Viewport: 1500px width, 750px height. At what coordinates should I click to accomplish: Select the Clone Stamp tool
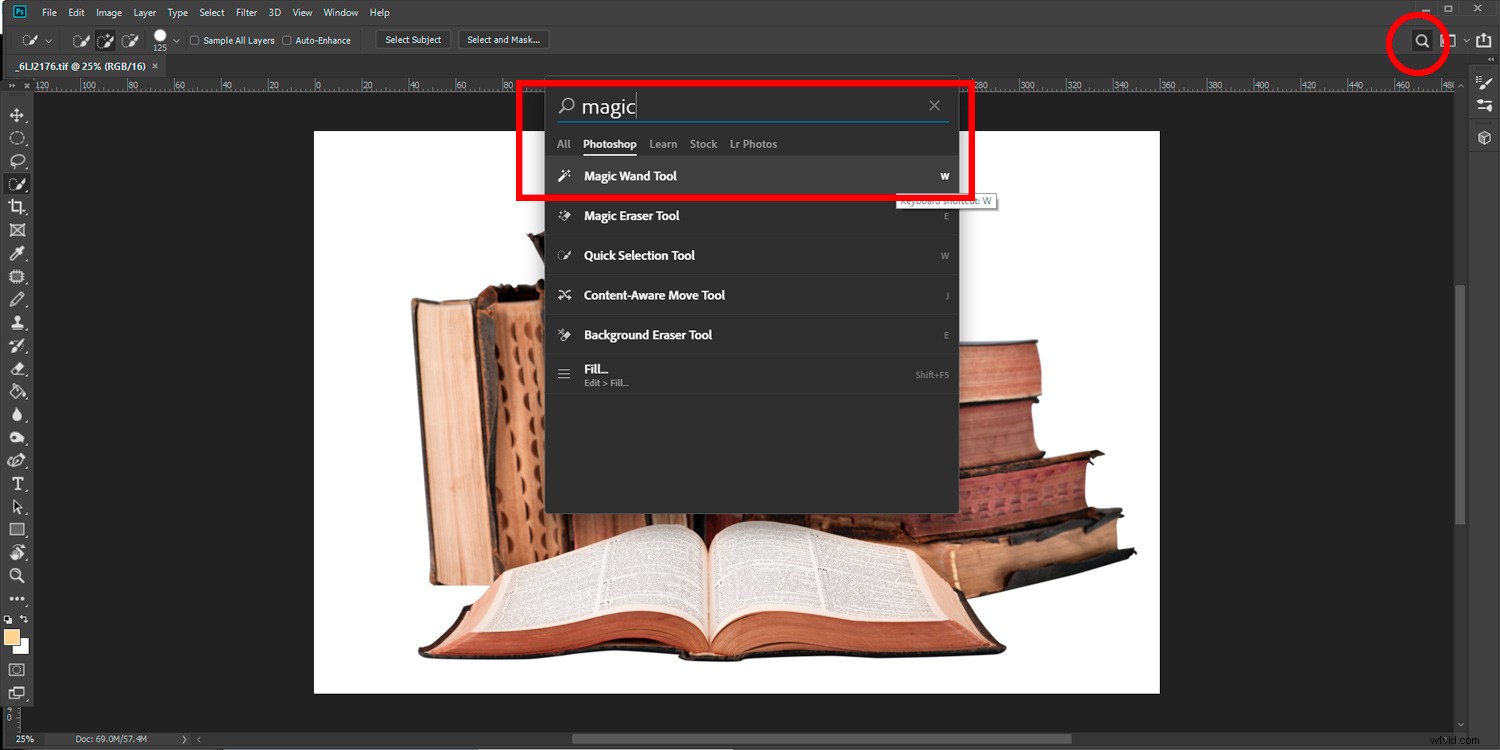tap(17, 322)
